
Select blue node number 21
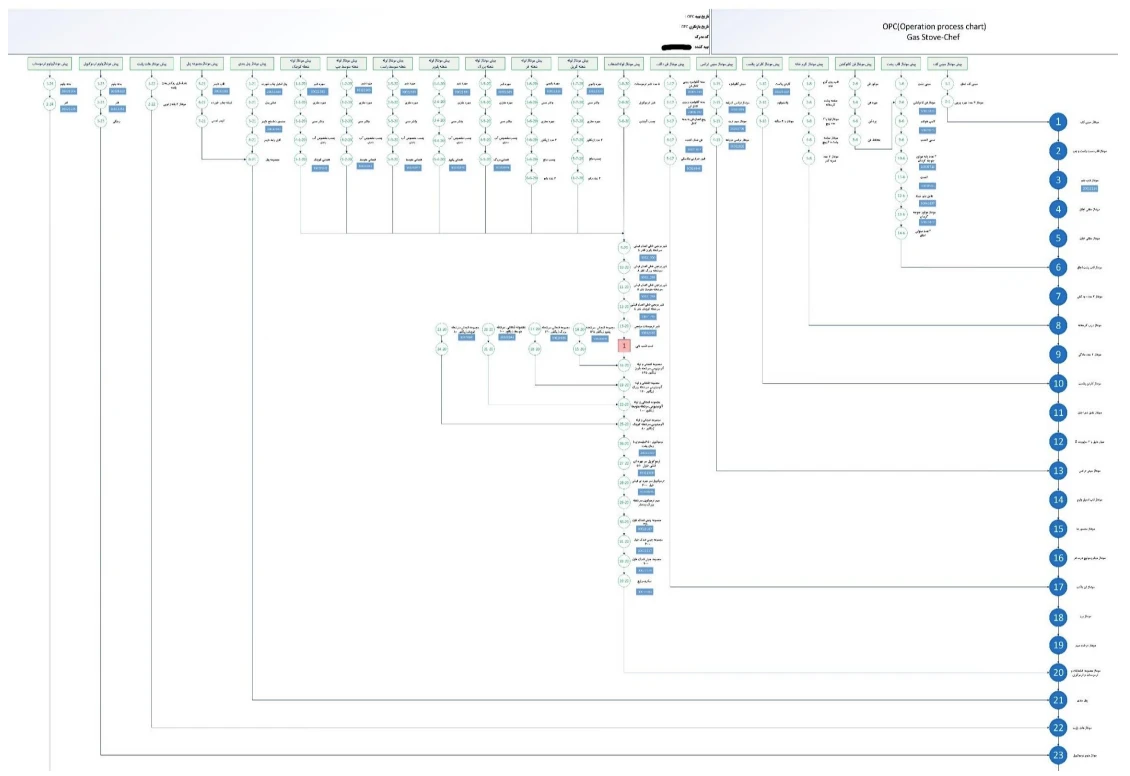[x=1058, y=701]
